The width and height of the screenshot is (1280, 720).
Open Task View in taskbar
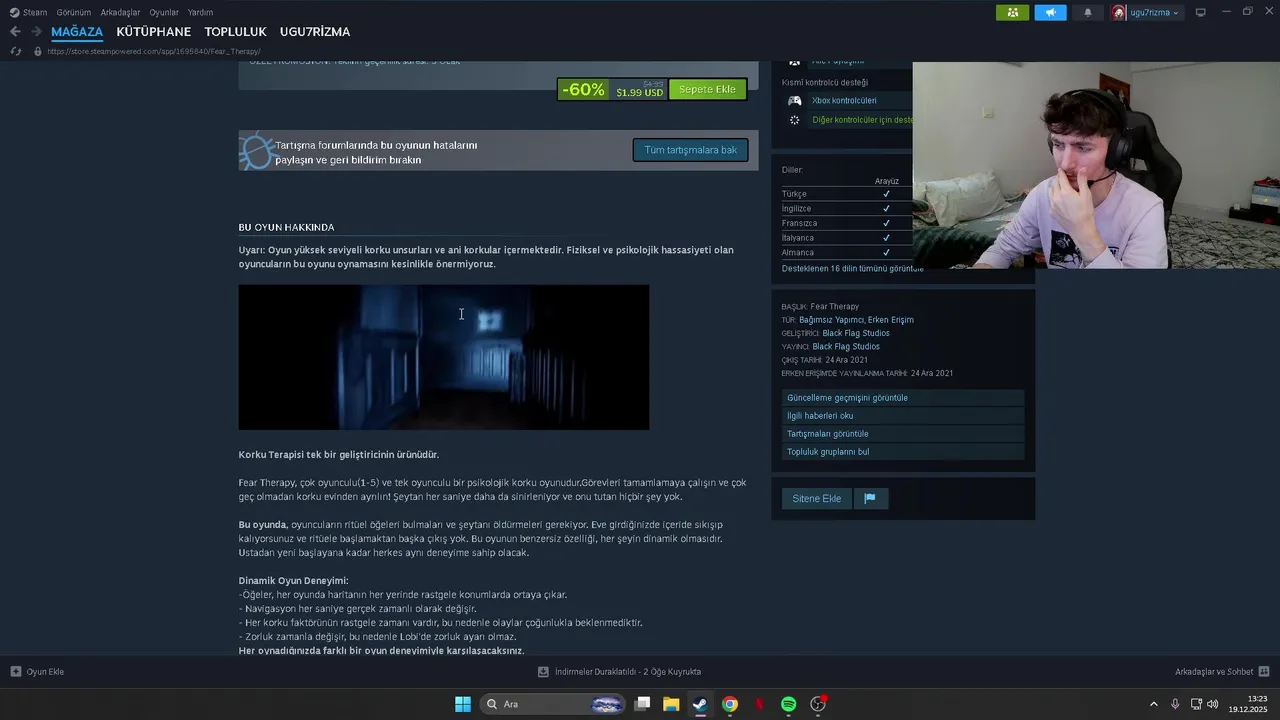coord(642,704)
